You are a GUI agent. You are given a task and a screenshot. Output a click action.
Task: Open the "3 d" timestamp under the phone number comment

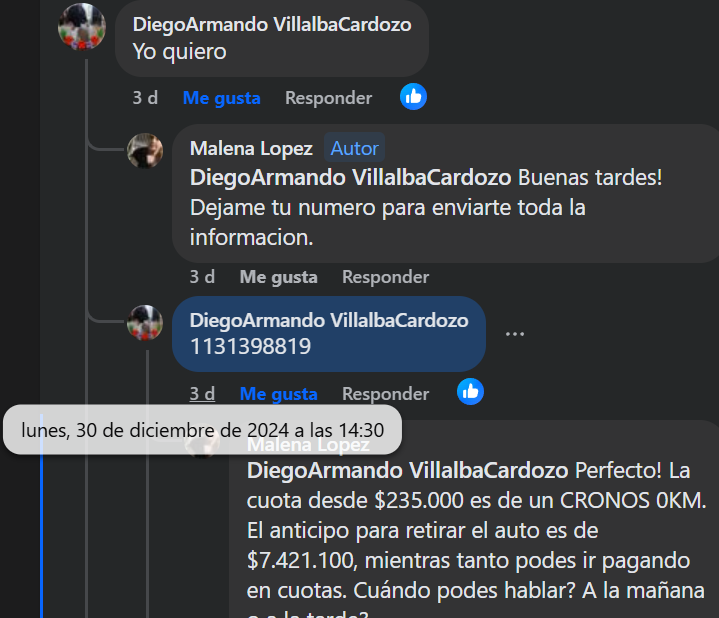(202, 394)
